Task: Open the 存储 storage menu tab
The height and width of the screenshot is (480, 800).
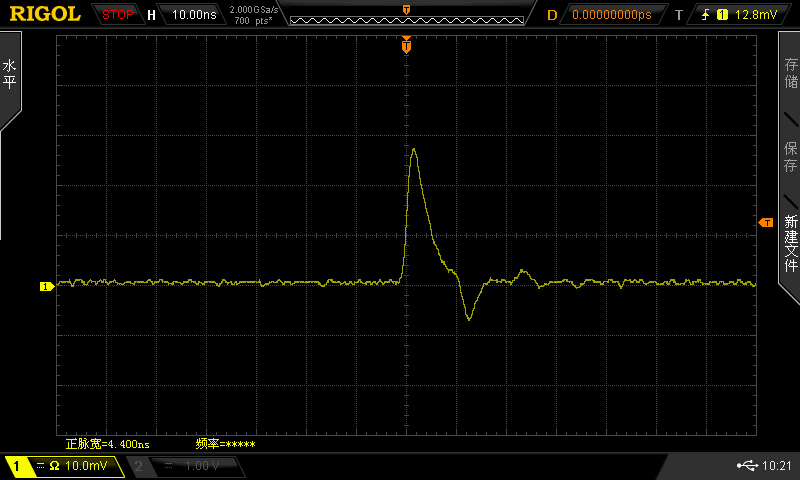Action: click(x=790, y=73)
